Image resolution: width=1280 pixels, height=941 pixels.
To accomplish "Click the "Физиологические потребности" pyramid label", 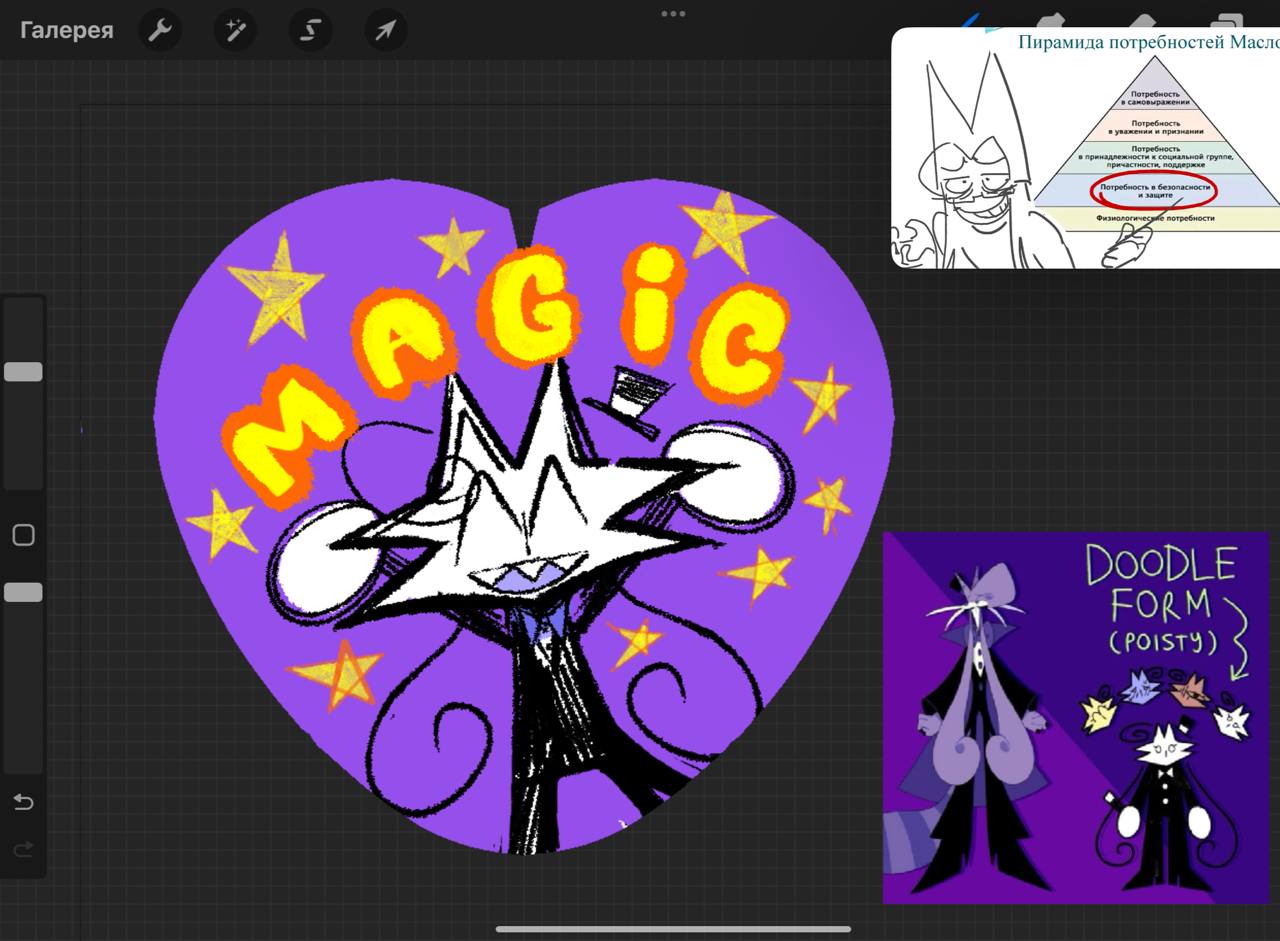I will click(x=1155, y=218).
